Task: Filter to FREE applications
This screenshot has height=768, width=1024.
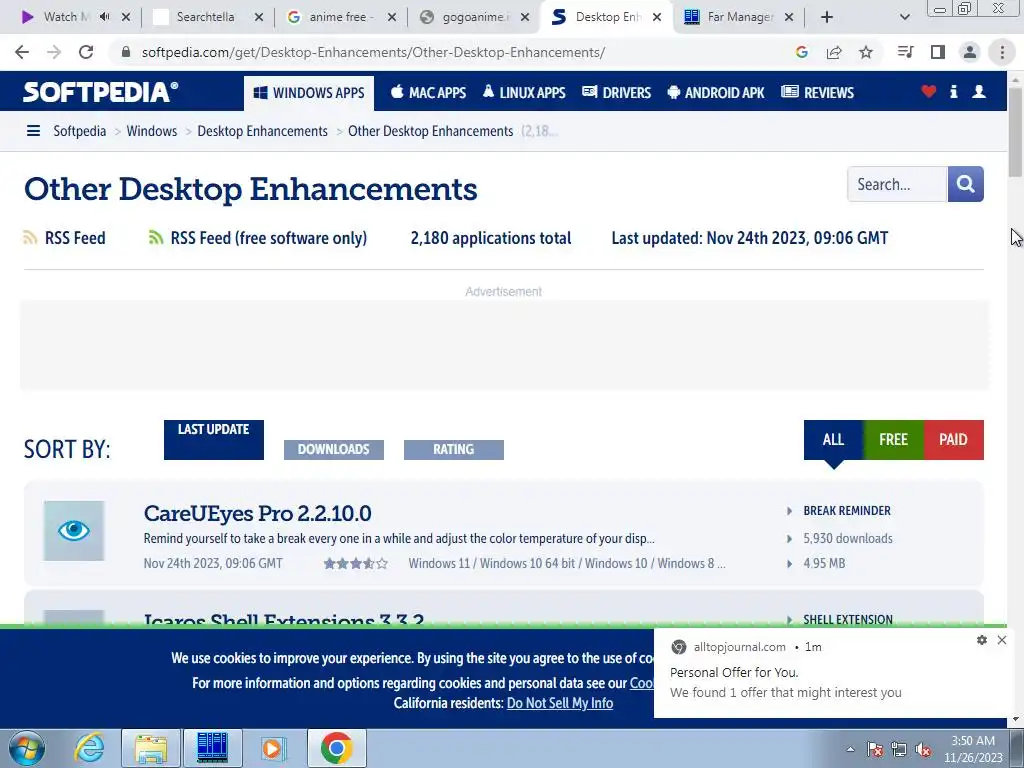Action: click(x=893, y=440)
